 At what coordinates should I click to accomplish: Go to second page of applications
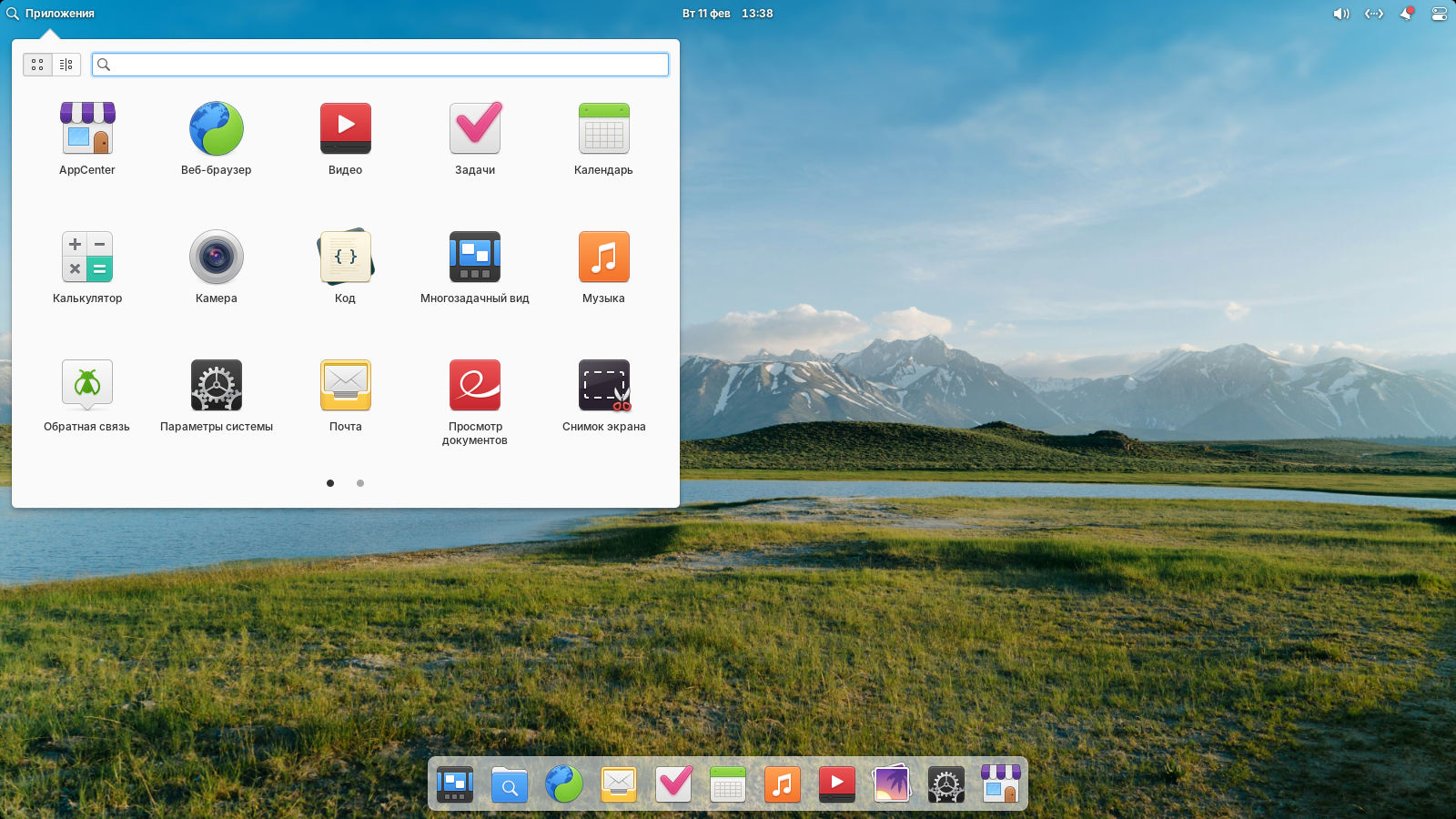(x=360, y=483)
